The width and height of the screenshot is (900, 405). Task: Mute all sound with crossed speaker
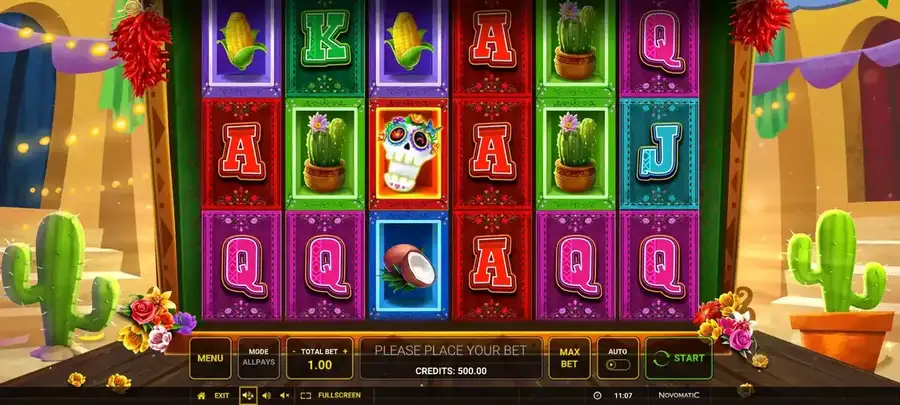pos(285,395)
